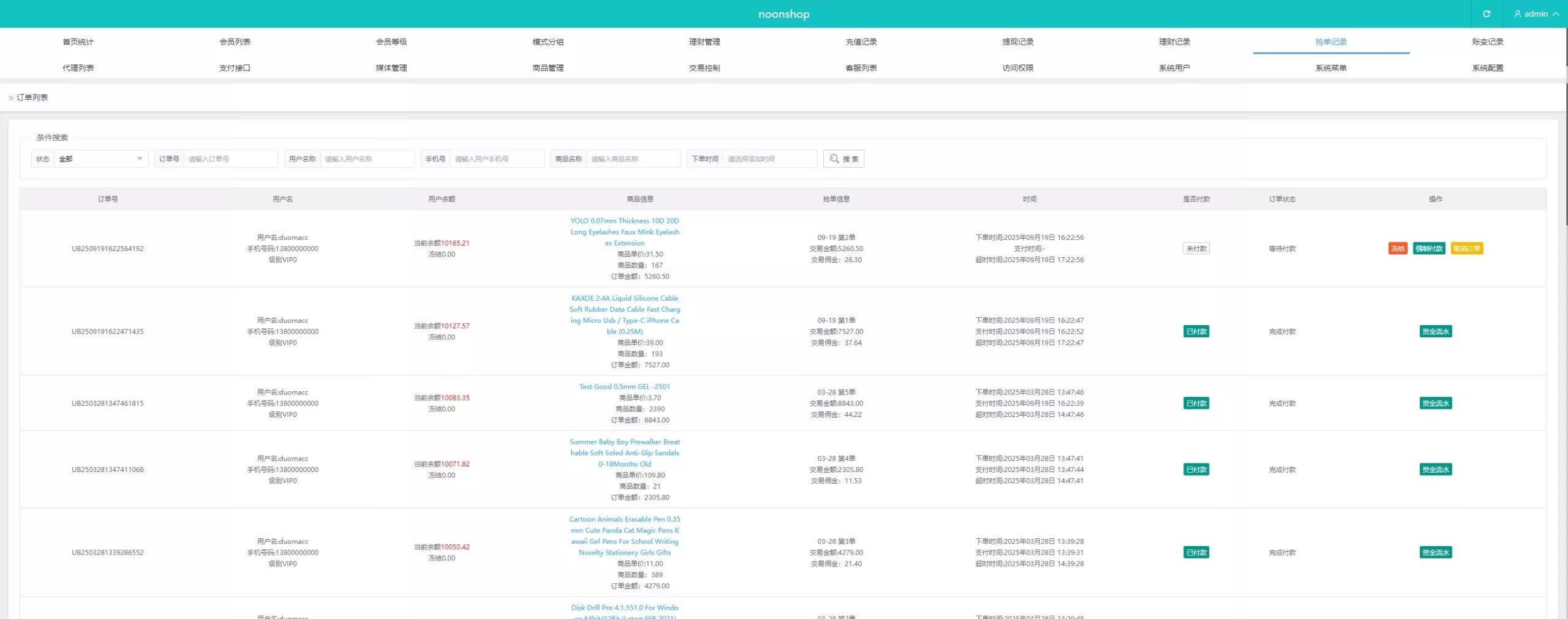
Task: Open 支付接口 settings
Action: pyautogui.click(x=235, y=68)
